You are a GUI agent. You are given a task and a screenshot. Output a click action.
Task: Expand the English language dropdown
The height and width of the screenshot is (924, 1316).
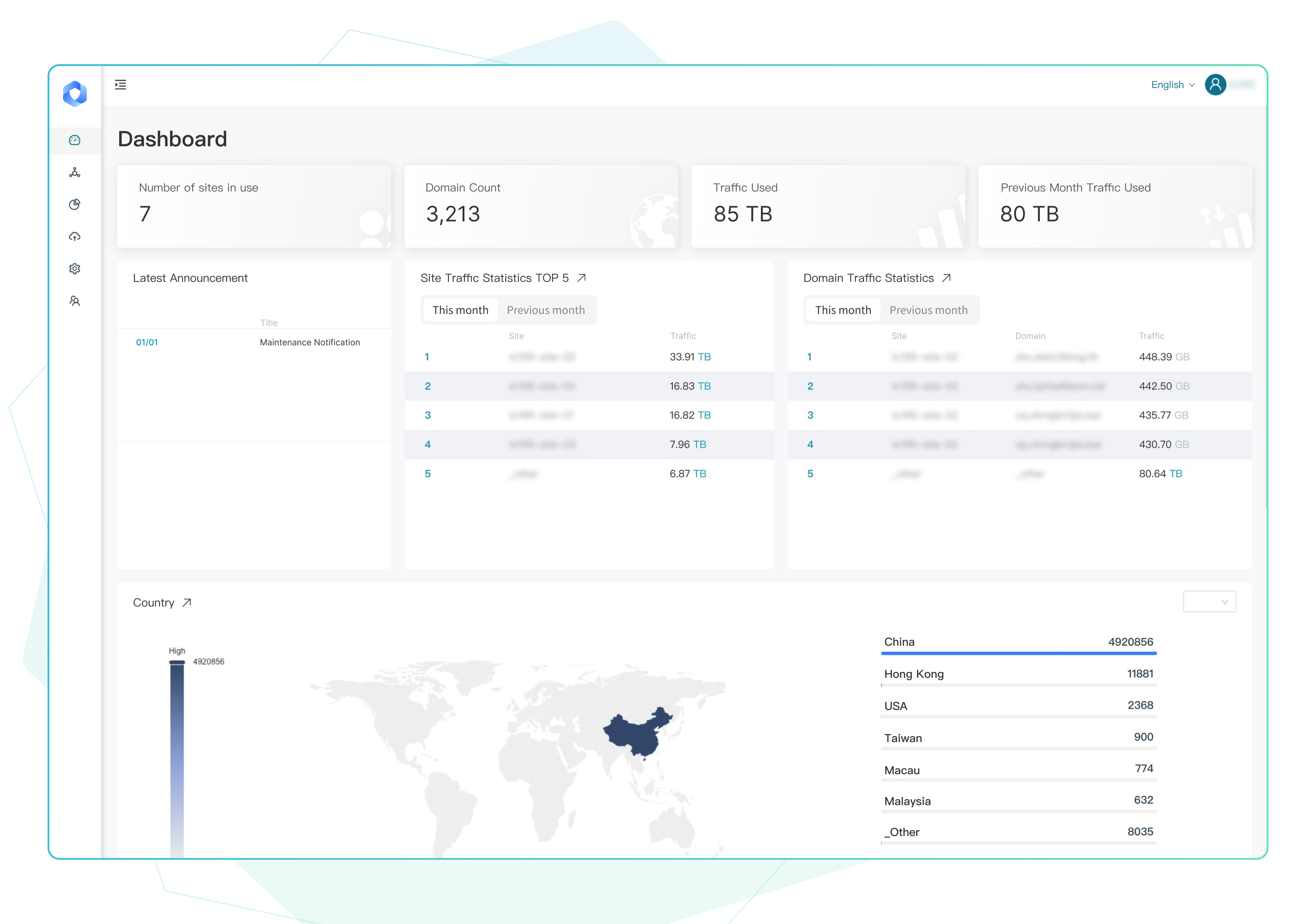coord(1173,85)
